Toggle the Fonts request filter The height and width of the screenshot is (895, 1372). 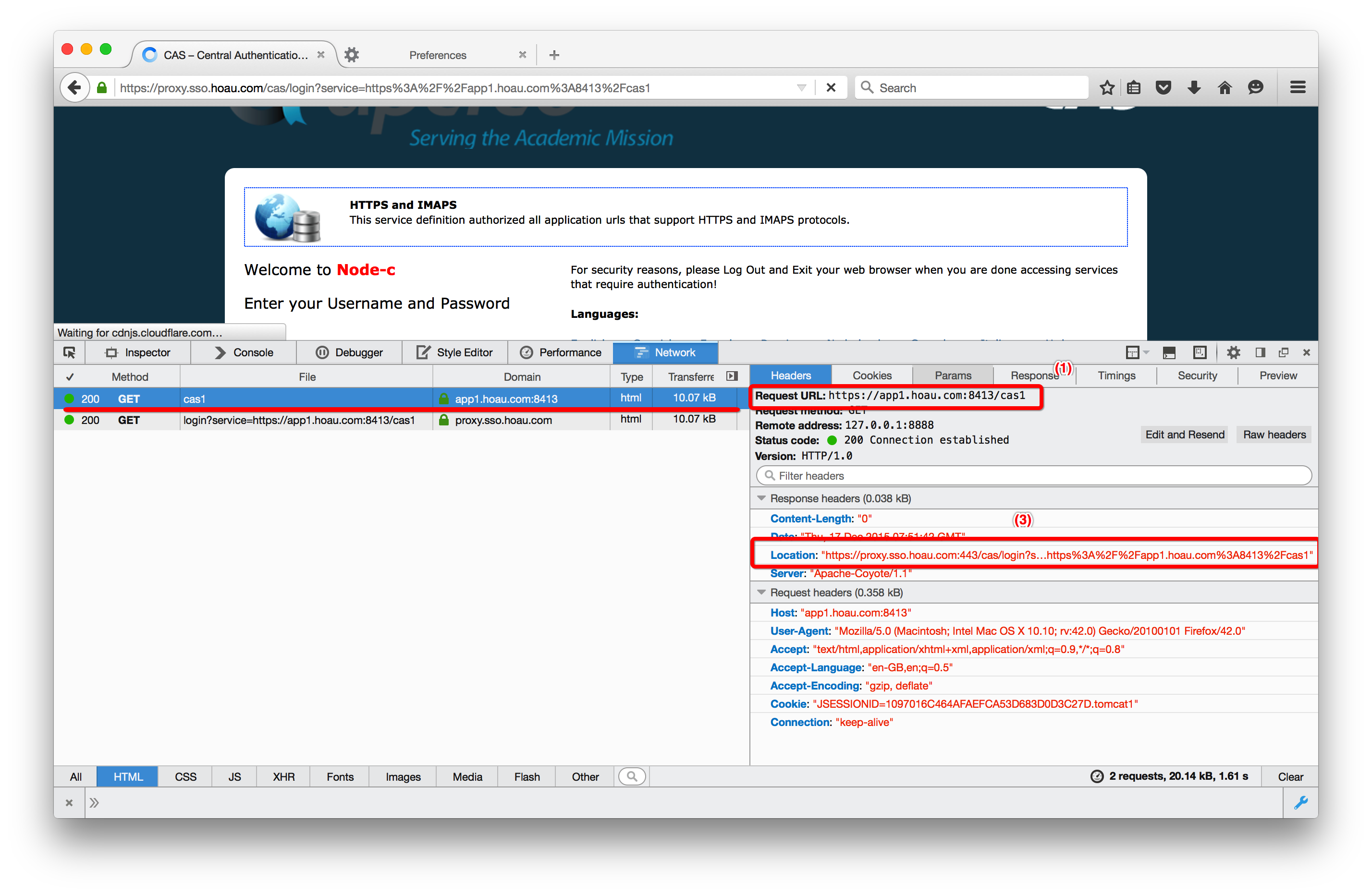[340, 776]
